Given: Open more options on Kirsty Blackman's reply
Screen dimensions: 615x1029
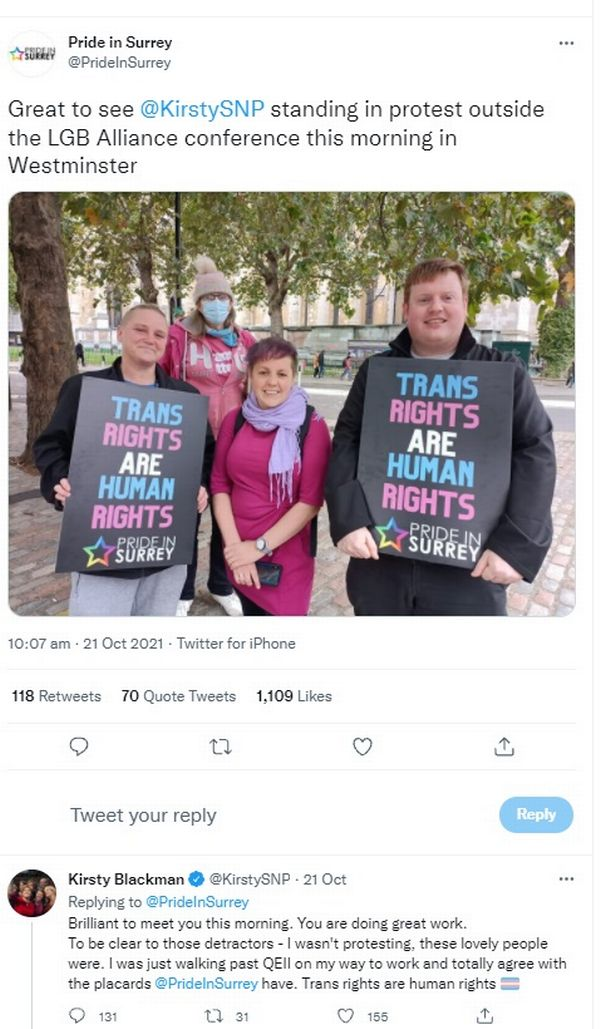Looking at the screenshot, I should pos(566,879).
